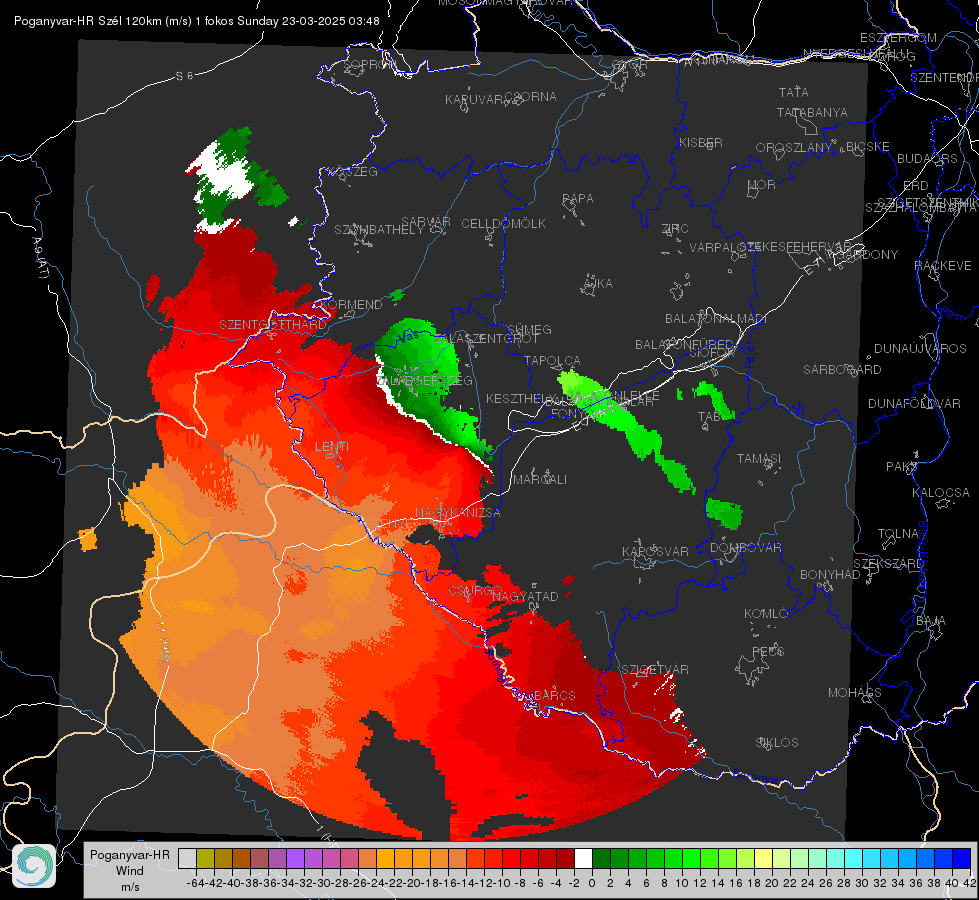
Task: Click the PAPA city label
Action: click(578, 199)
